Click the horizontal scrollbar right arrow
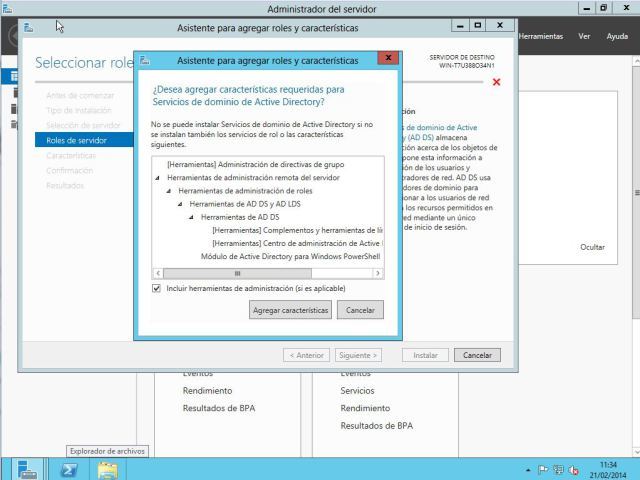The width and height of the screenshot is (640, 480). [378, 273]
